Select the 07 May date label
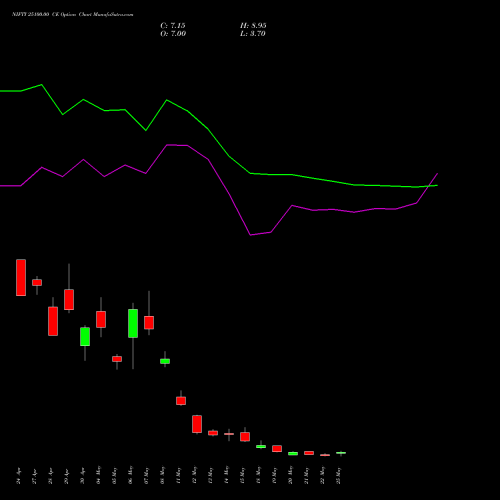 (146, 475)
